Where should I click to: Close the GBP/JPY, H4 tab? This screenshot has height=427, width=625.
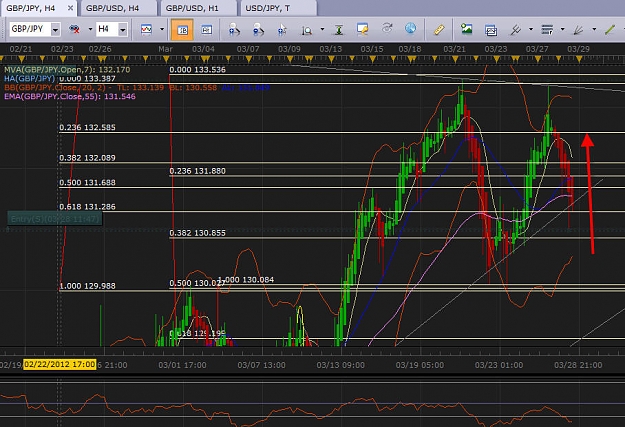tap(71, 8)
